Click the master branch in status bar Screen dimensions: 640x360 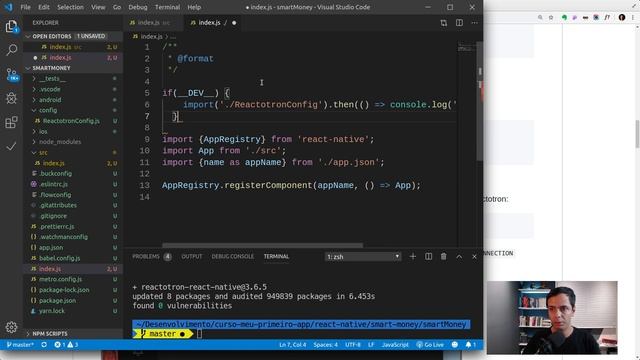[x=20, y=345]
